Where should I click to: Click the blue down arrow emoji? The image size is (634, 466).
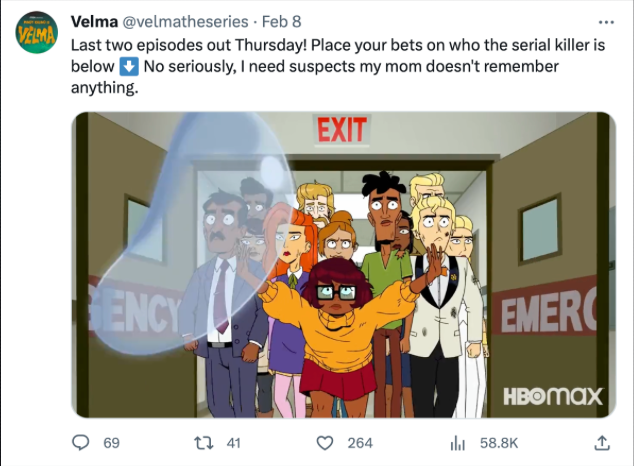click(x=129, y=66)
